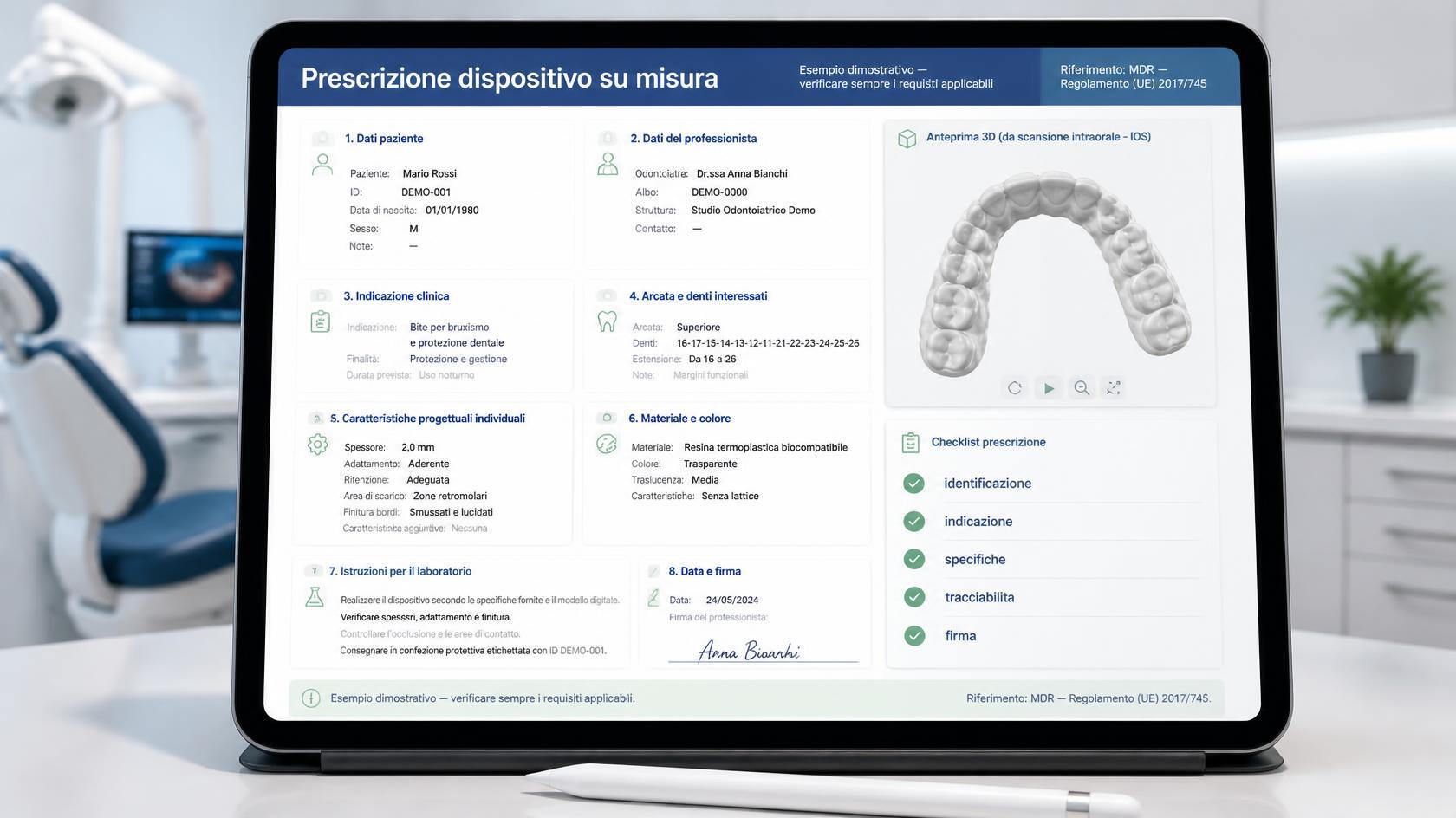Click structure value 'Studio Odontoiatrico Demo'
The image size is (1456, 818).
pos(753,211)
